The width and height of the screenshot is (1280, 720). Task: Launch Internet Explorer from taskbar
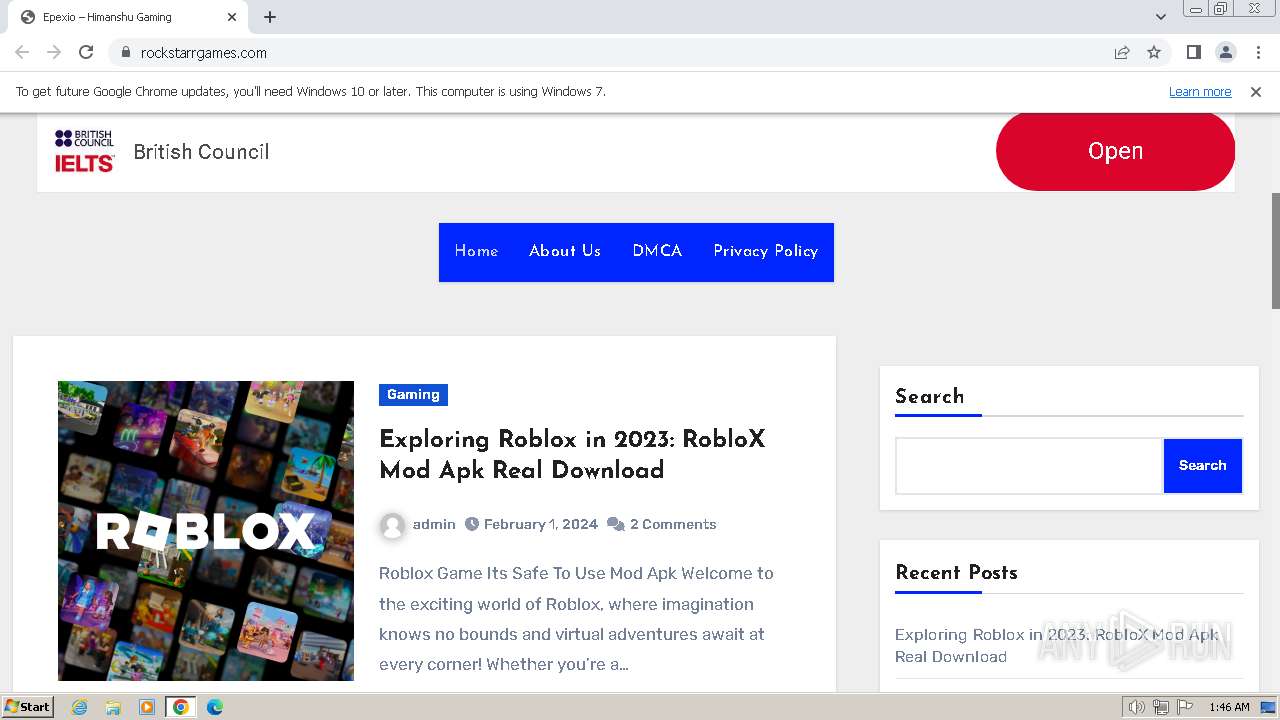pyautogui.click(x=80, y=707)
